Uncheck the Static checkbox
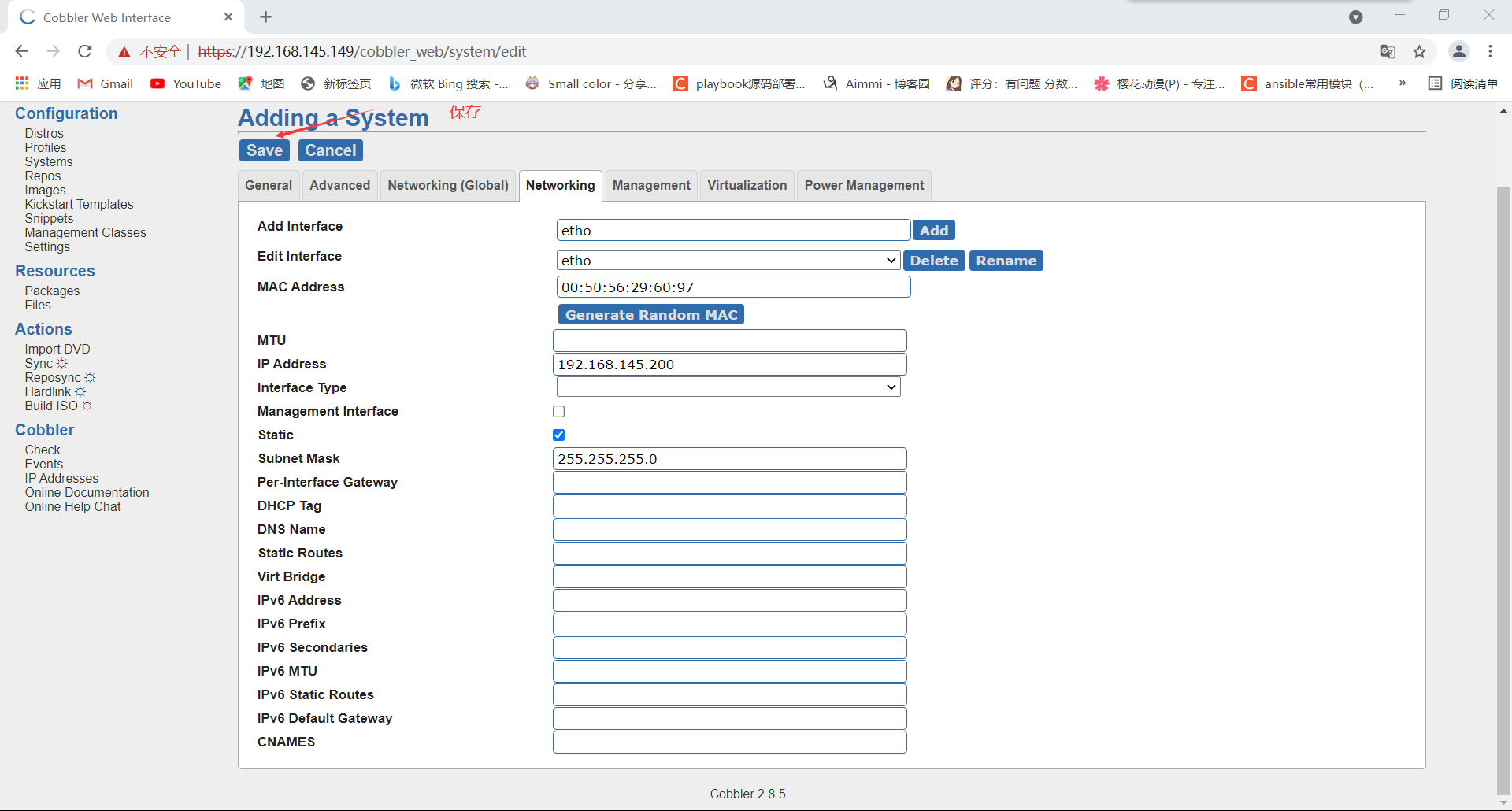Screen dimensions: 1512x811 tap(559, 435)
